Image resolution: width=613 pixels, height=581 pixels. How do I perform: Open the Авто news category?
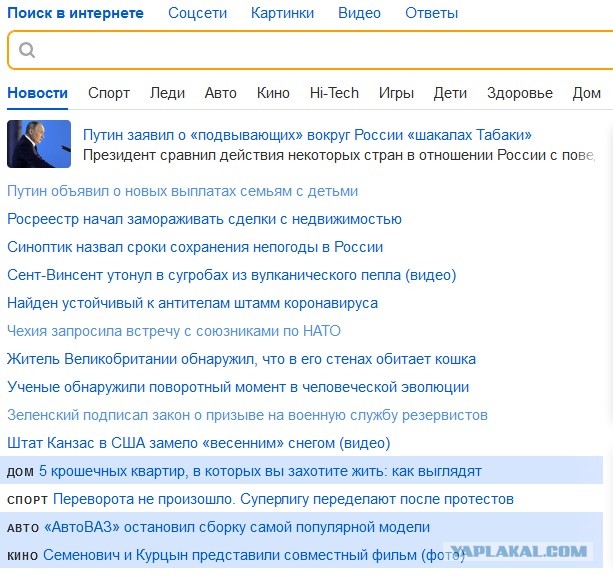point(220,93)
